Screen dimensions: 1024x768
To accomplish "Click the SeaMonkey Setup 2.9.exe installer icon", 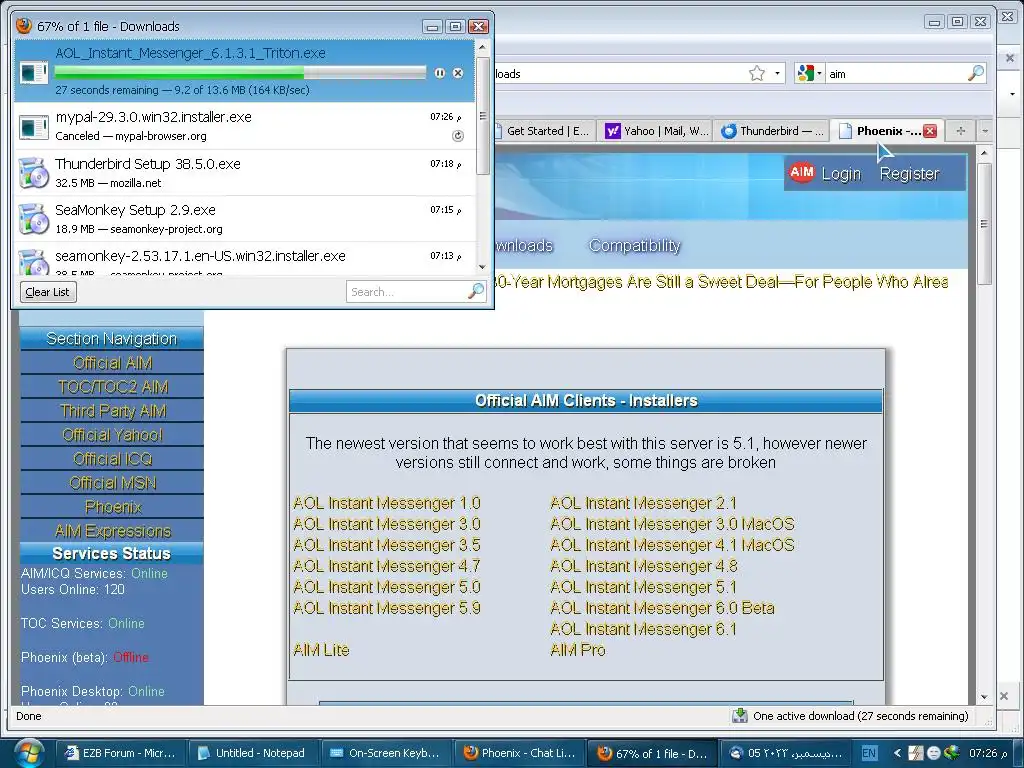I will click(33, 219).
